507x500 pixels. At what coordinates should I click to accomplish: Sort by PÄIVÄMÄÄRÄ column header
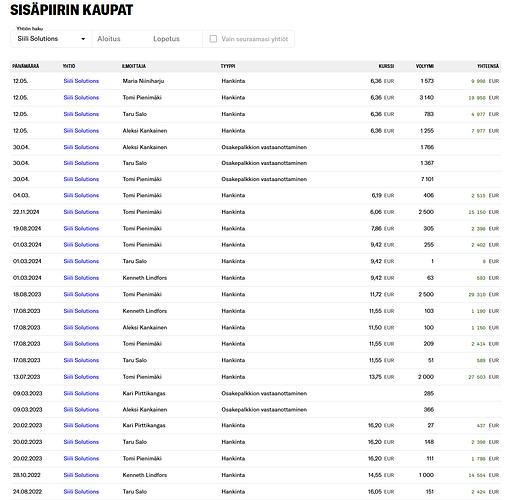tap(26, 66)
